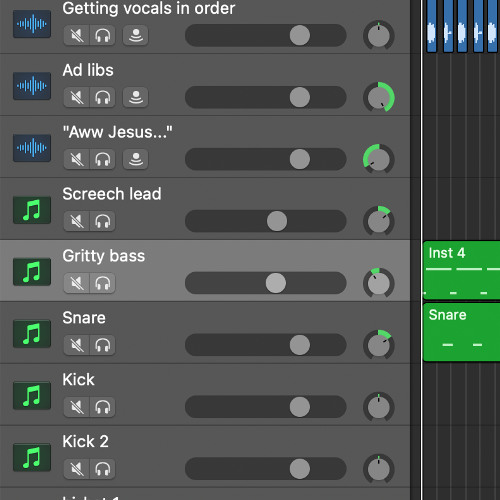500x500 pixels.
Task: Select the first blue audio region in timeline
Action: 432,26
